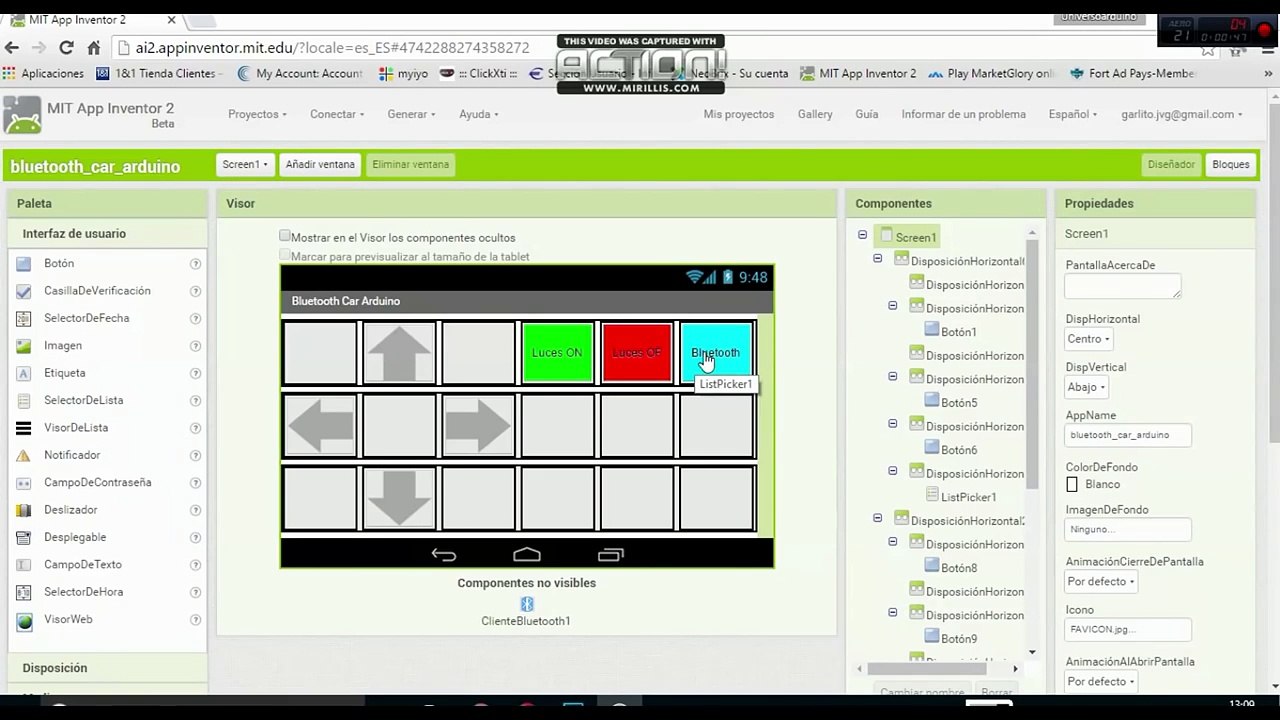This screenshot has height=720, width=1280.
Task: Select the SelectorDeLista palette icon
Action: point(24,400)
